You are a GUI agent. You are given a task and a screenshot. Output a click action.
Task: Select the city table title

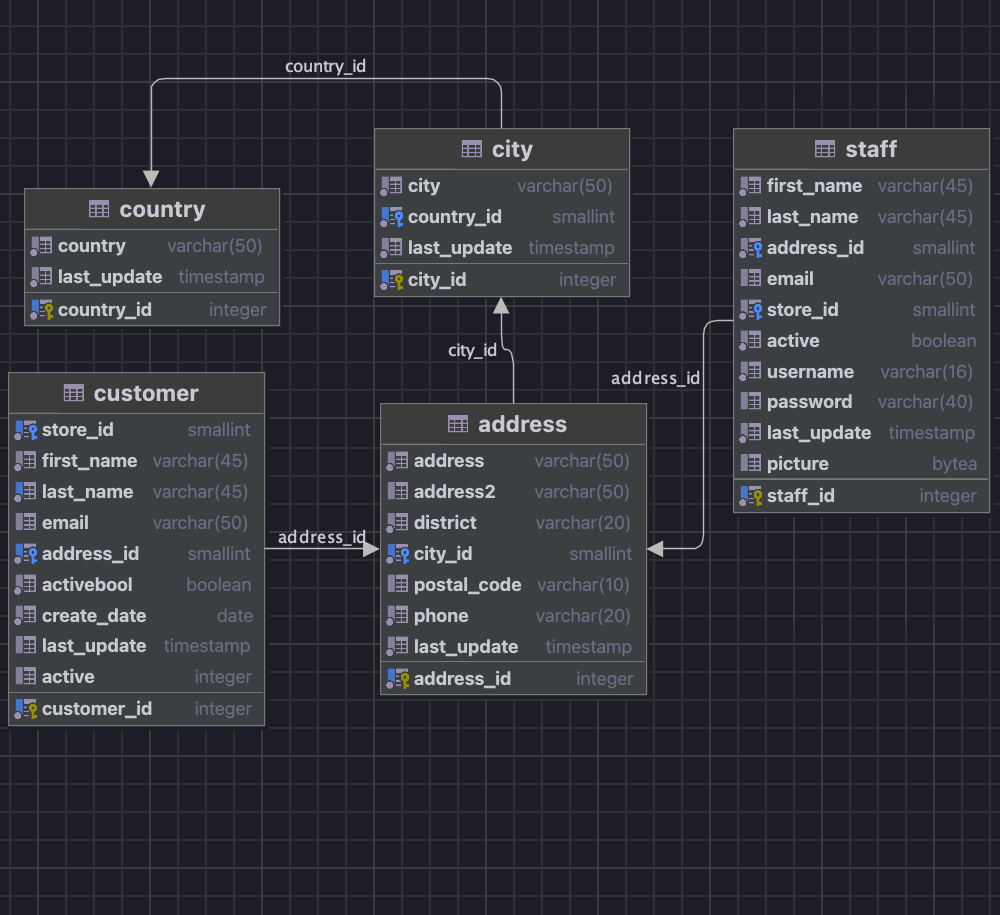point(512,150)
